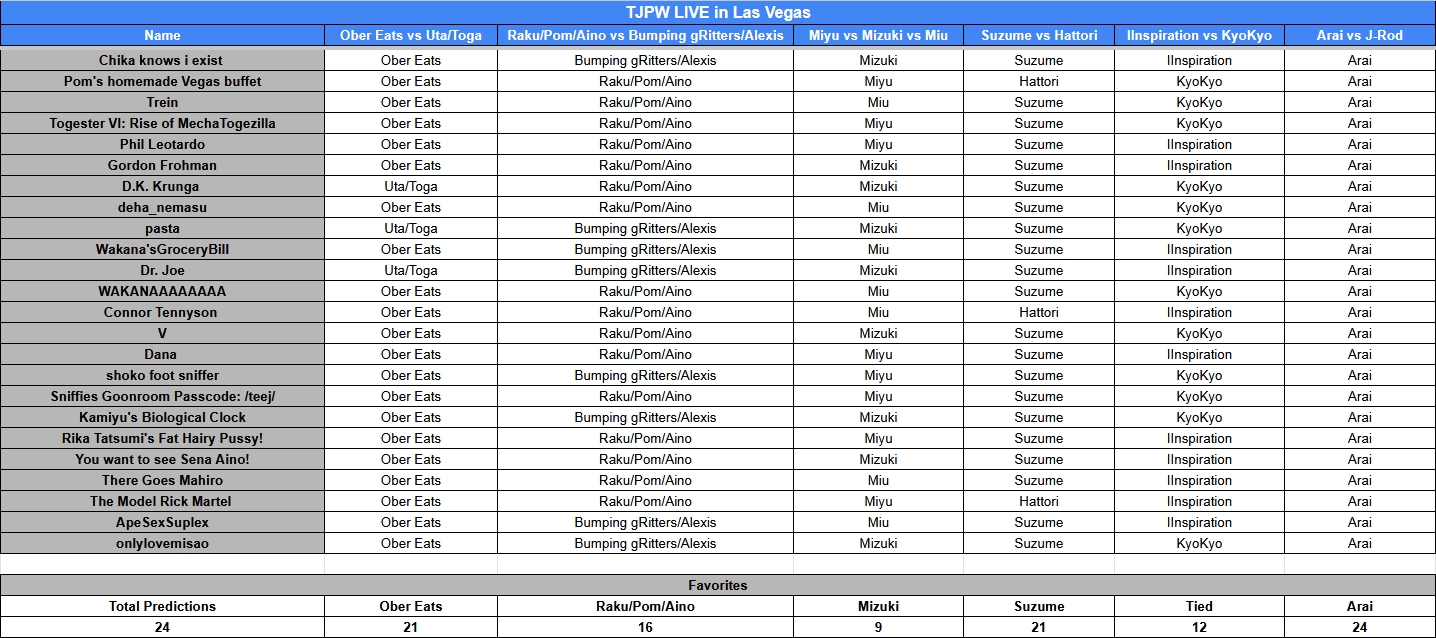Select 'KyoKyo' pick in onlylovemisao row
The height and width of the screenshot is (638, 1436).
(1199, 543)
